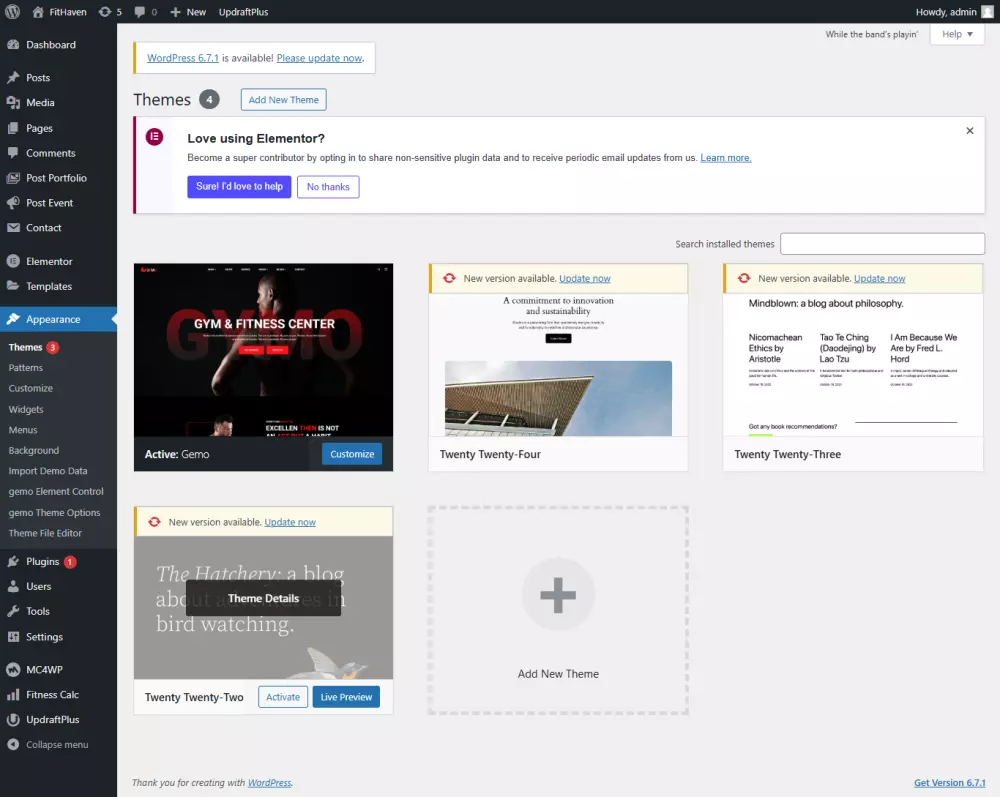This screenshot has height=797, width=1000.
Task: Open Import Demo Data
Action: (x=48, y=471)
